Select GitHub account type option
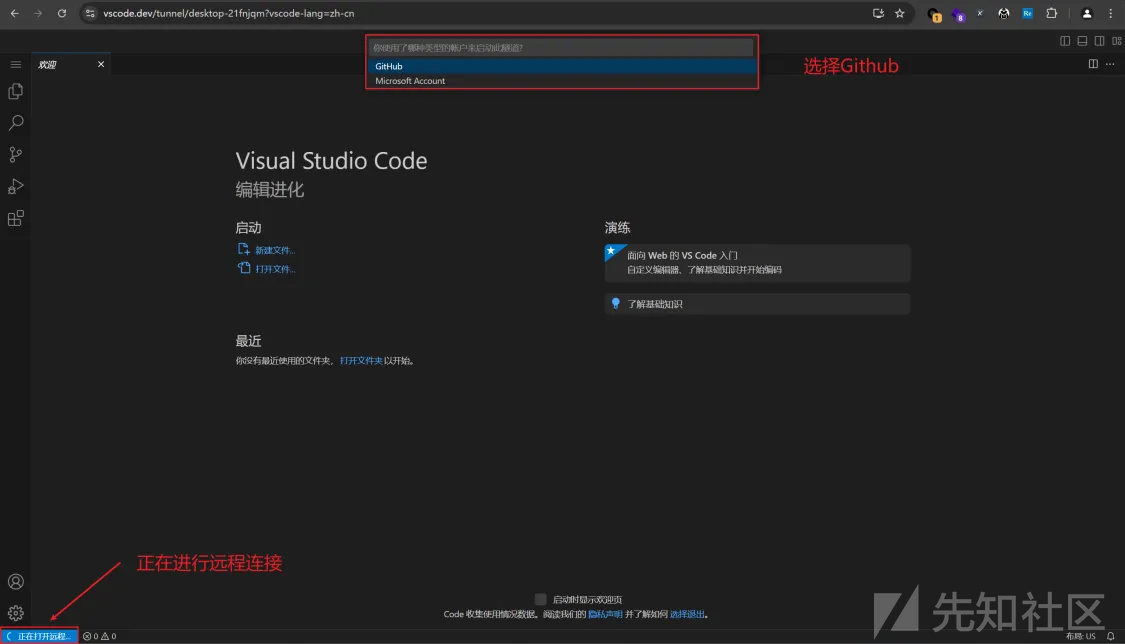The image size is (1125, 644). [562, 66]
